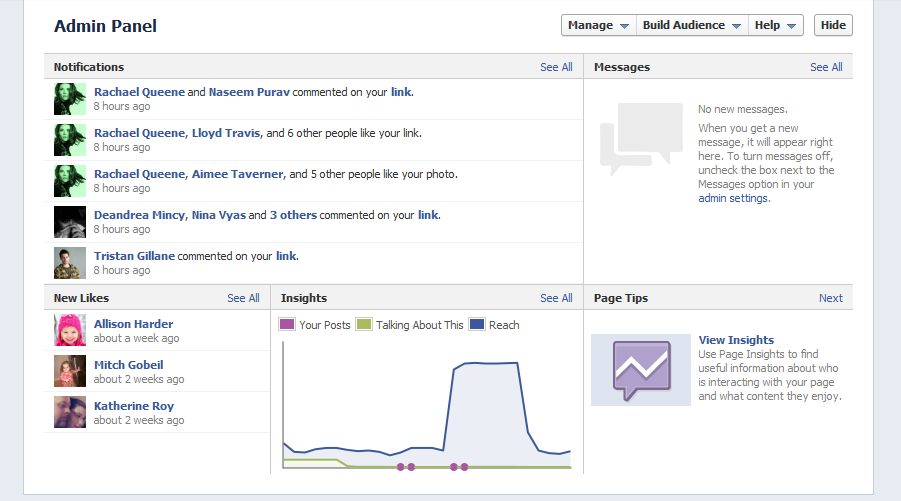Click See All in Notifications header
This screenshot has height=501, width=901.
pyautogui.click(x=556, y=67)
